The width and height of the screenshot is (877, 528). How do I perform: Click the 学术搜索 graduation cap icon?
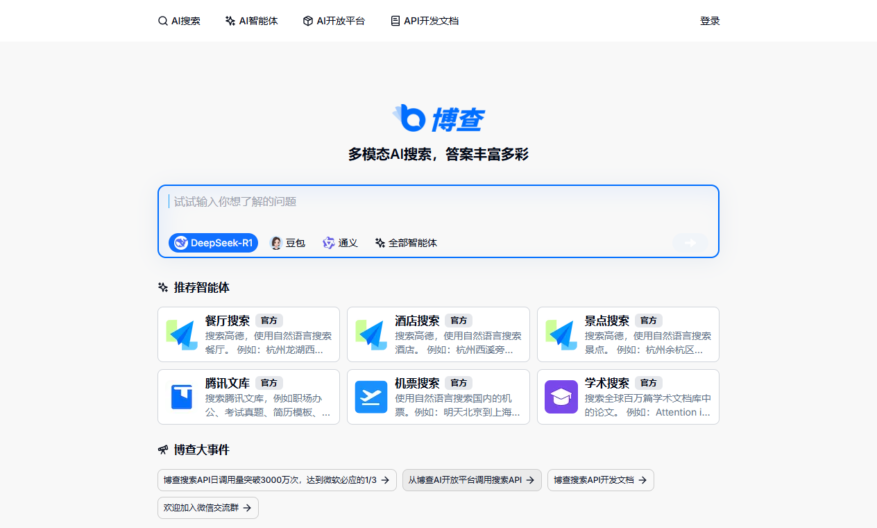[561, 397]
